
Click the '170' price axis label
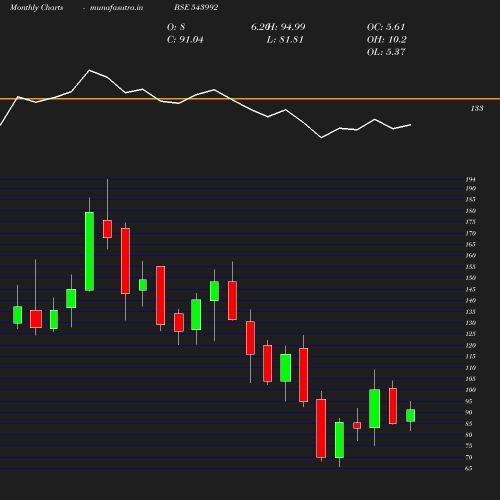pyautogui.click(x=470, y=233)
